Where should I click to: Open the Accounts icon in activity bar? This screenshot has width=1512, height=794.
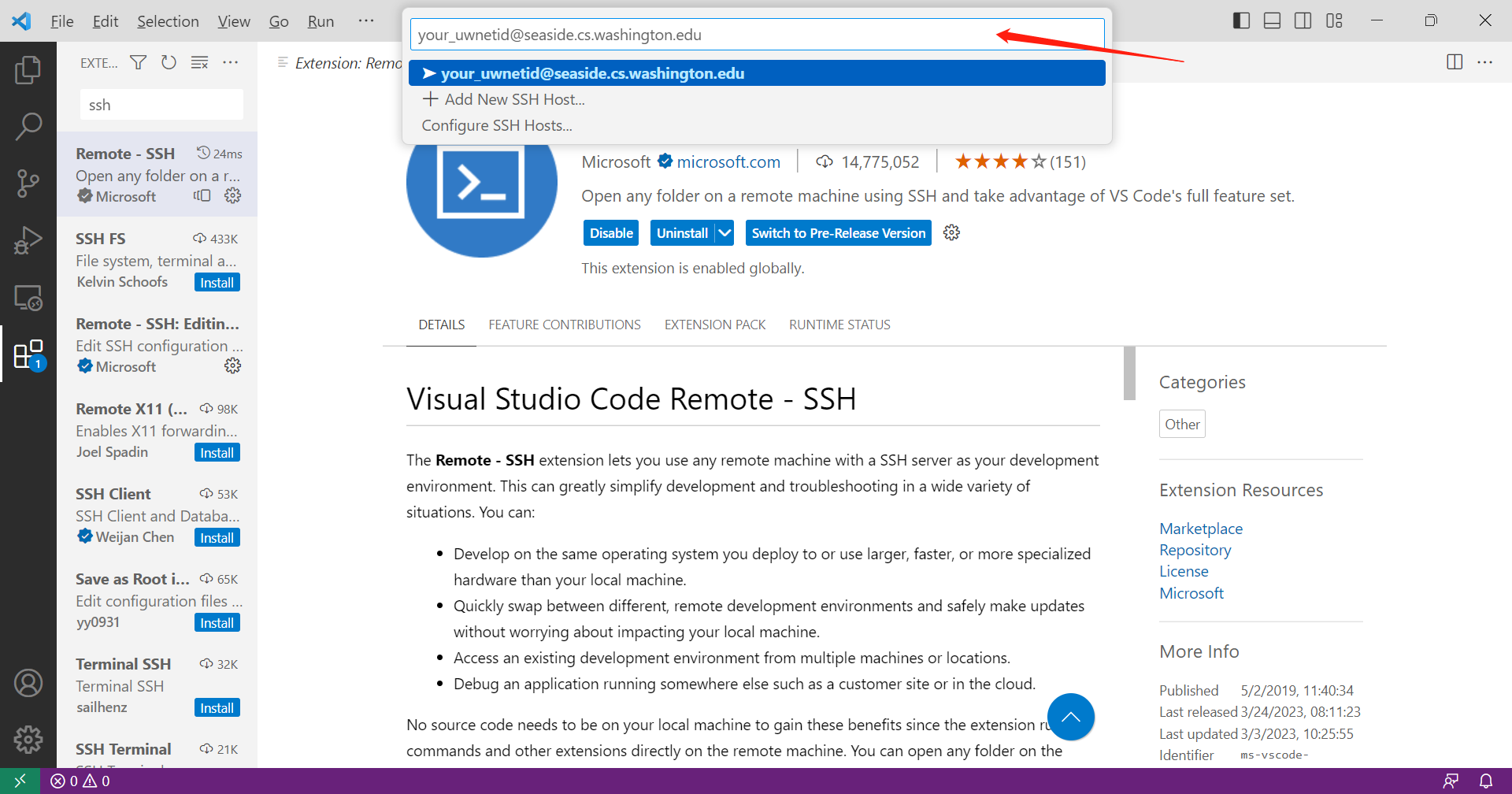point(28,683)
